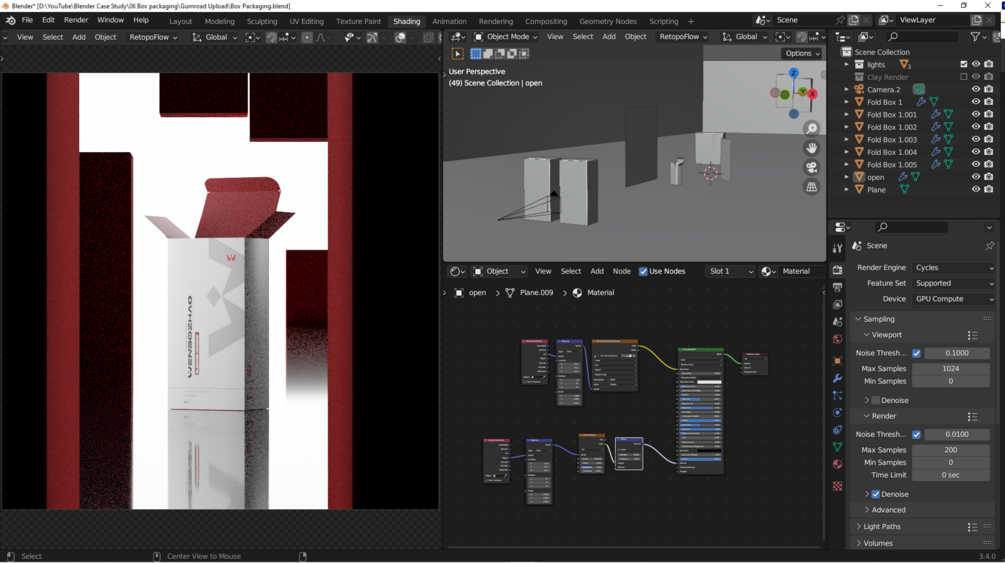The image size is (1005, 563).
Task: Open the Device GPU Compute dropdown
Action: [954, 299]
